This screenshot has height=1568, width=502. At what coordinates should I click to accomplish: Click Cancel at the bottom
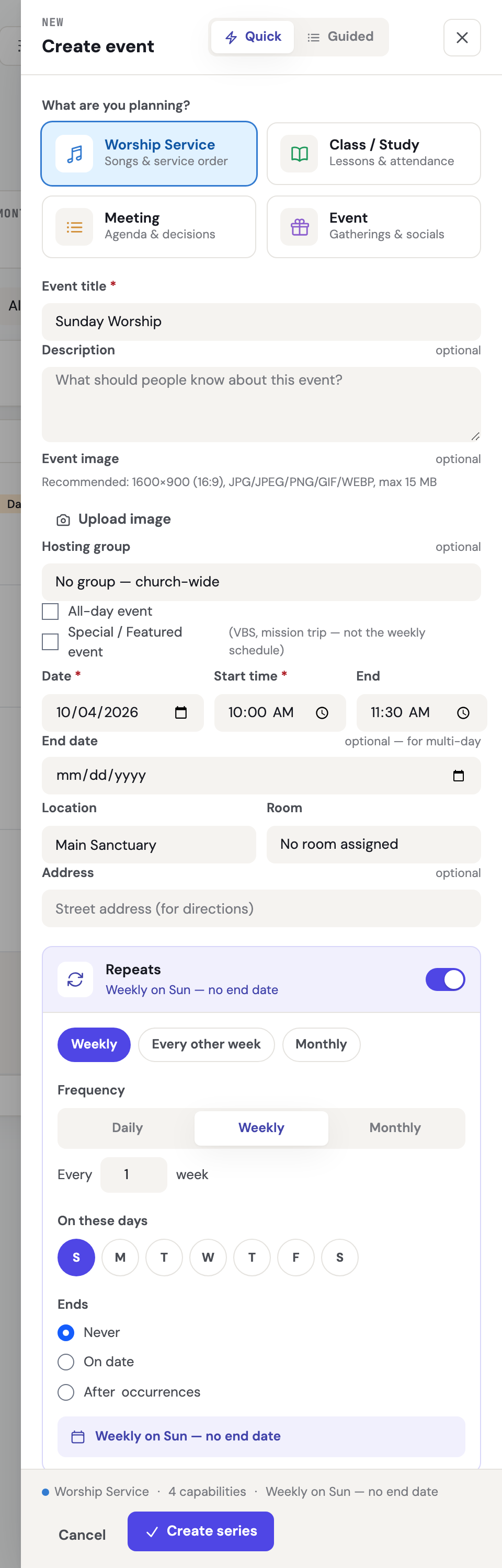click(x=82, y=1535)
